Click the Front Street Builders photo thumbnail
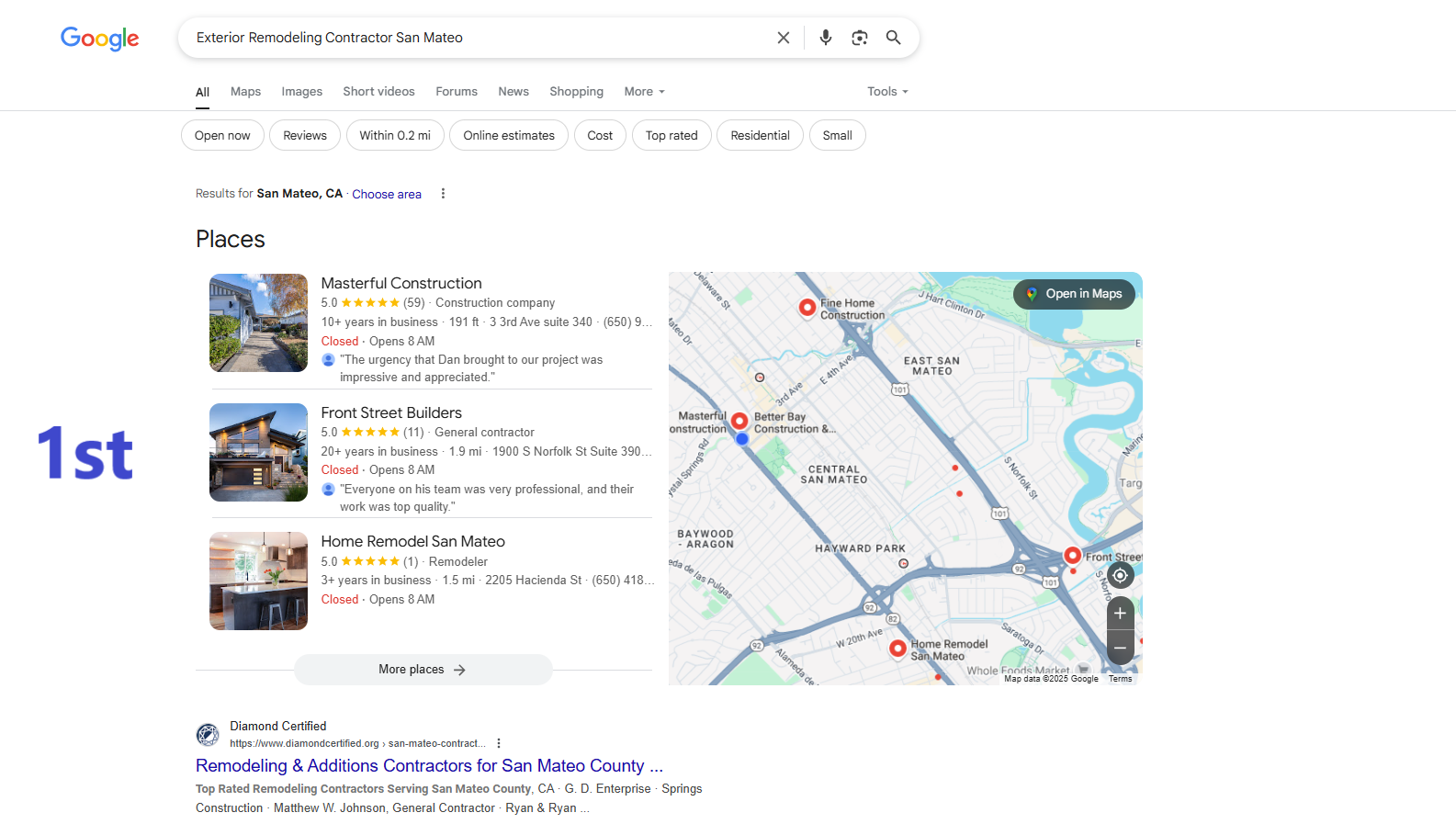 [258, 452]
